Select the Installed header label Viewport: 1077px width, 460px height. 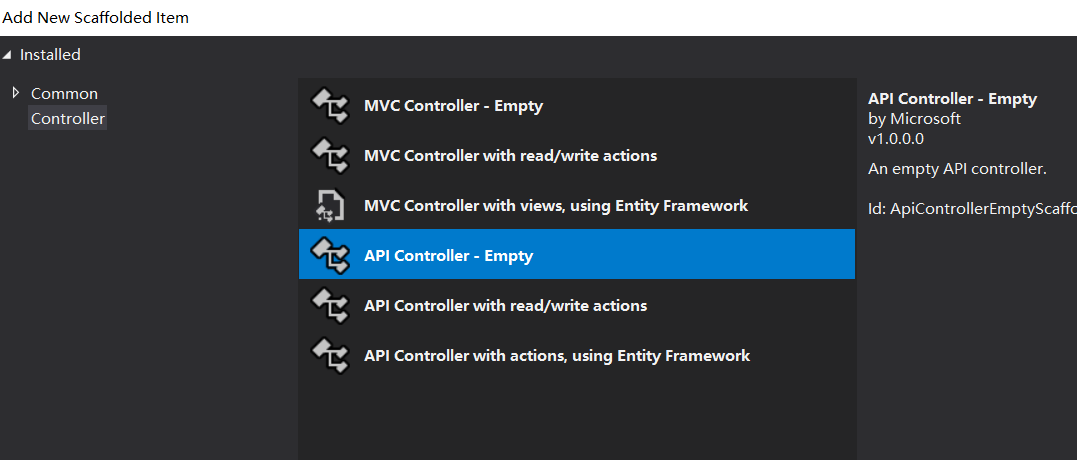point(50,54)
